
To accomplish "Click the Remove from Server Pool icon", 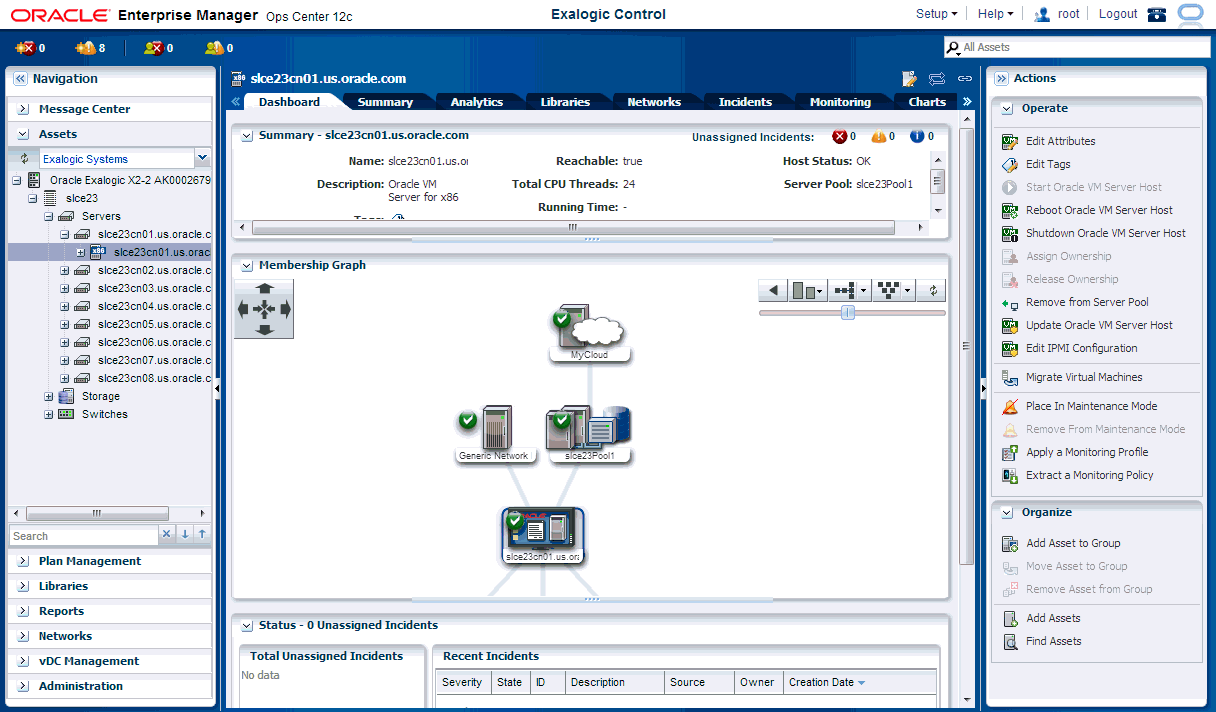I will [1009, 302].
